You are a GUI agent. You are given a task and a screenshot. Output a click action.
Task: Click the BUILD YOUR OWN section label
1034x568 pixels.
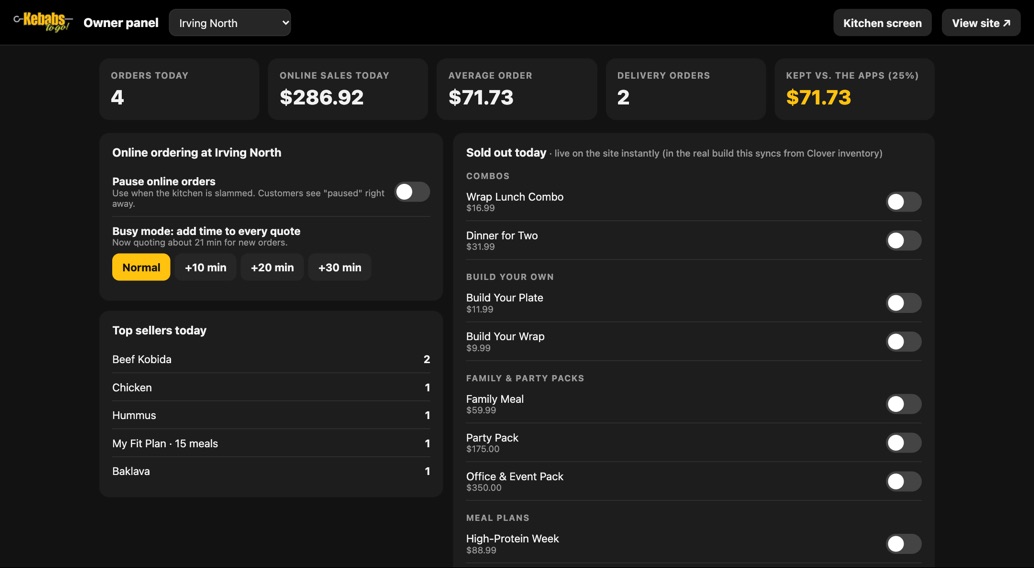click(510, 277)
